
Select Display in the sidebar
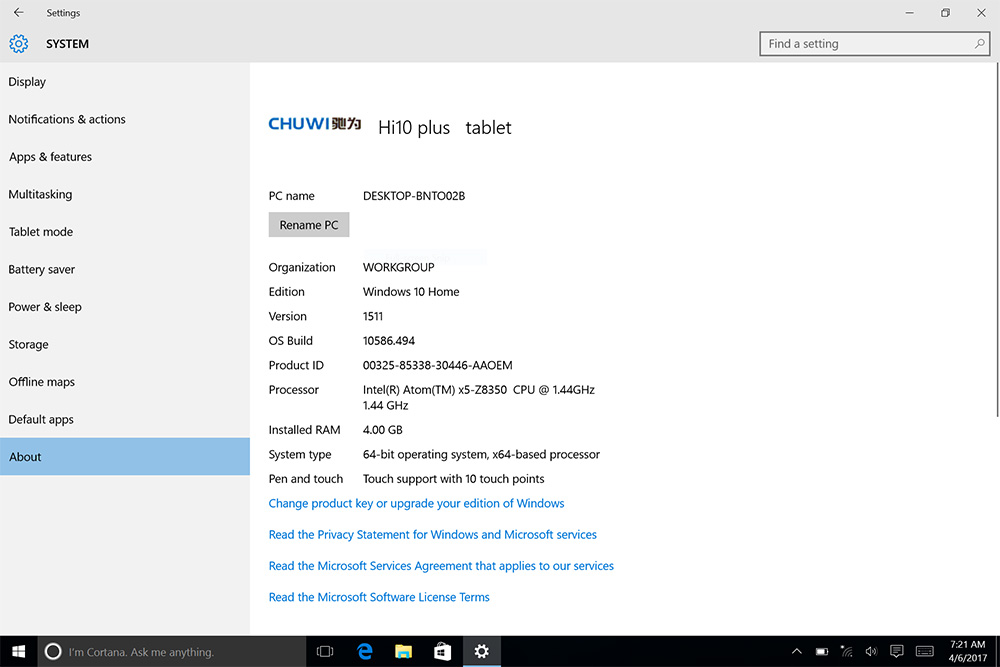[x=125, y=82]
